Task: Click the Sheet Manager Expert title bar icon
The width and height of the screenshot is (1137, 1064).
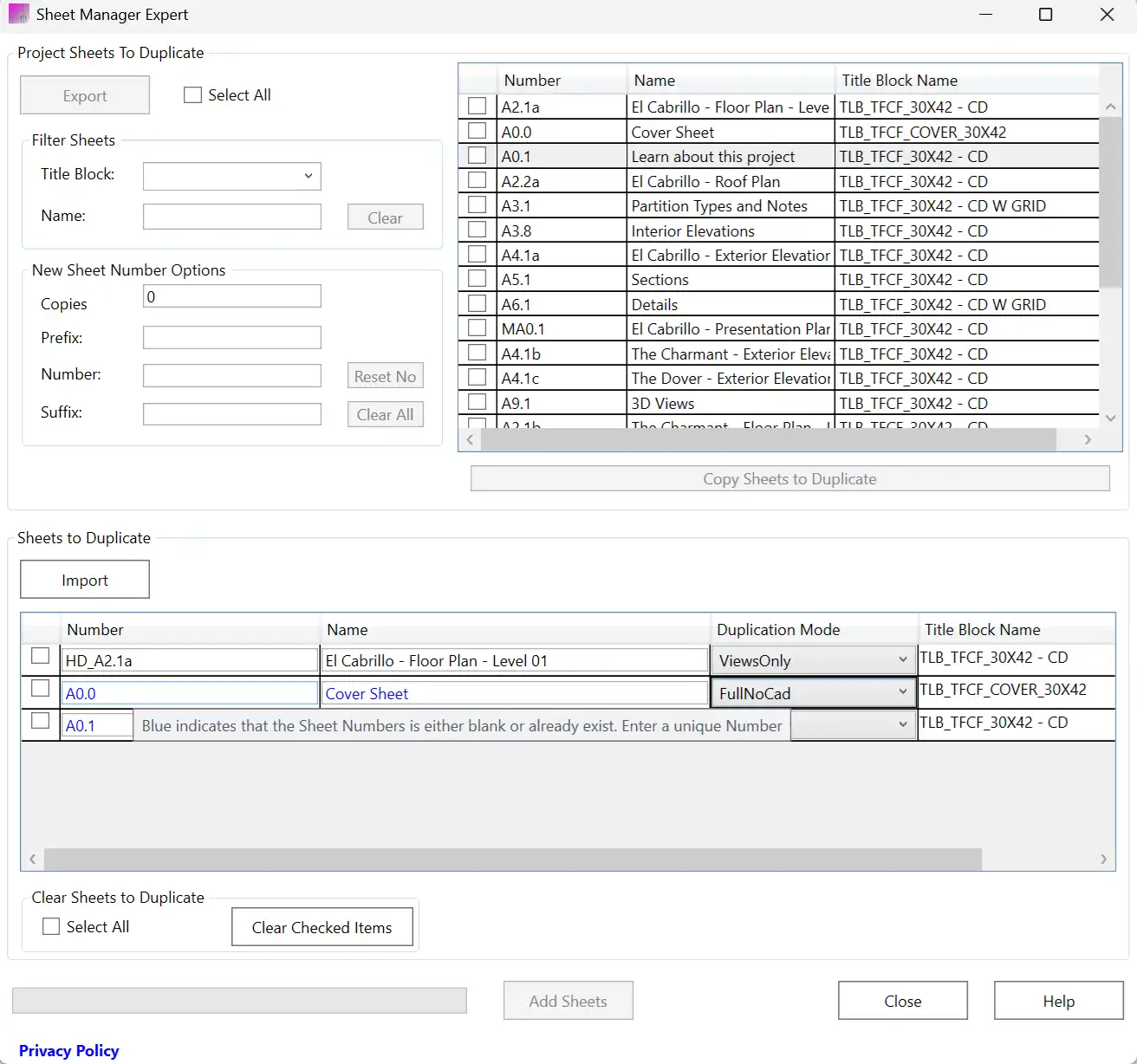Action: pos(18,14)
